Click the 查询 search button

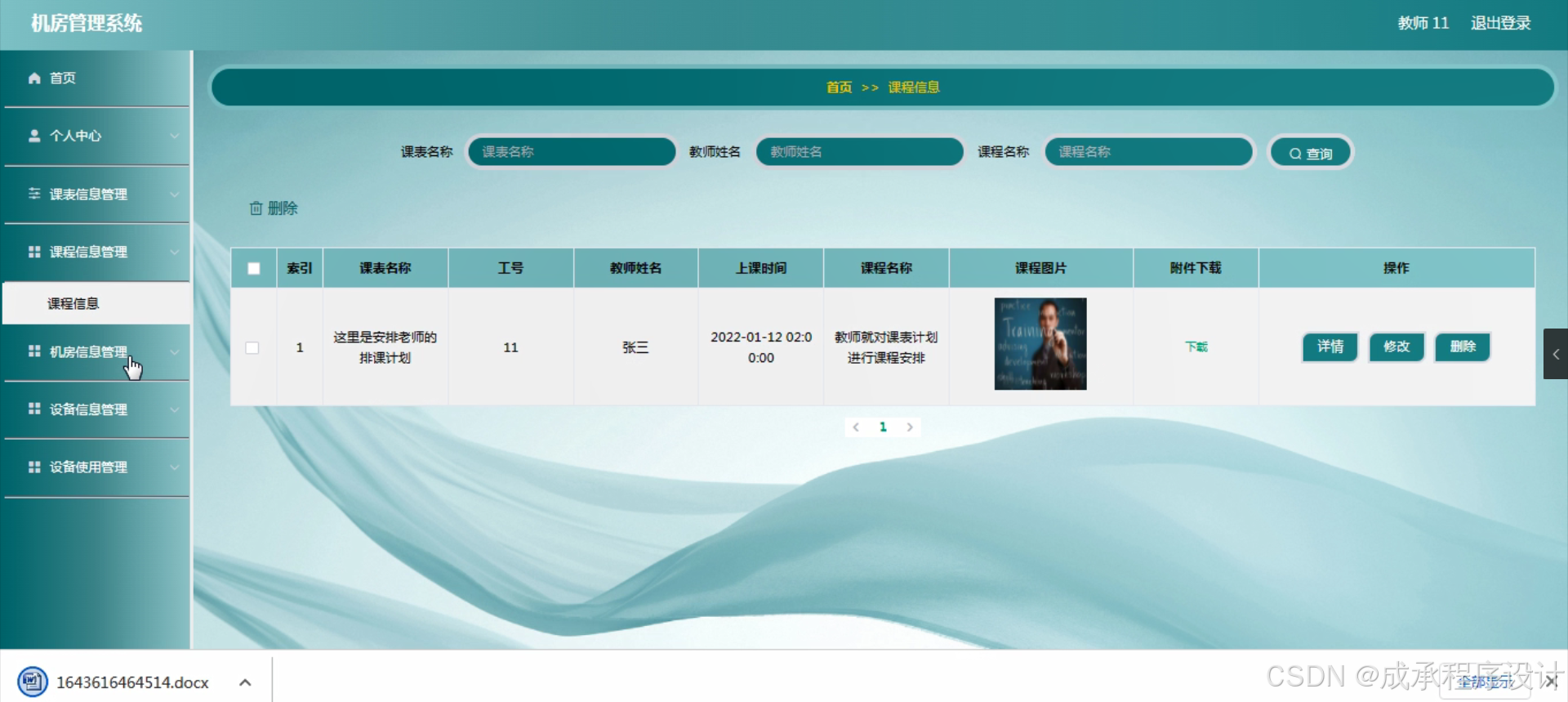click(x=1311, y=153)
